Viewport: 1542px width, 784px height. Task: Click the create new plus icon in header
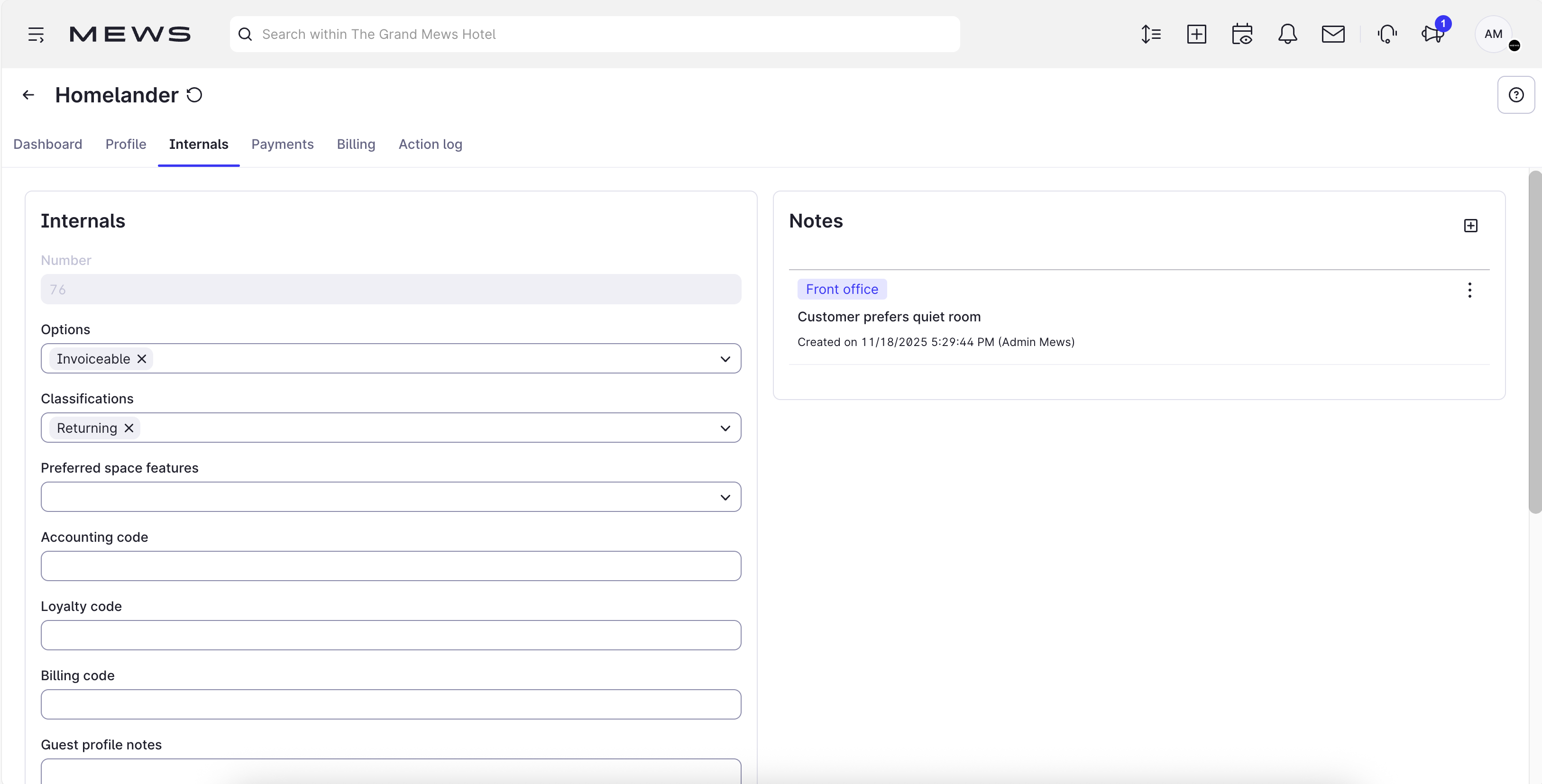tap(1197, 34)
